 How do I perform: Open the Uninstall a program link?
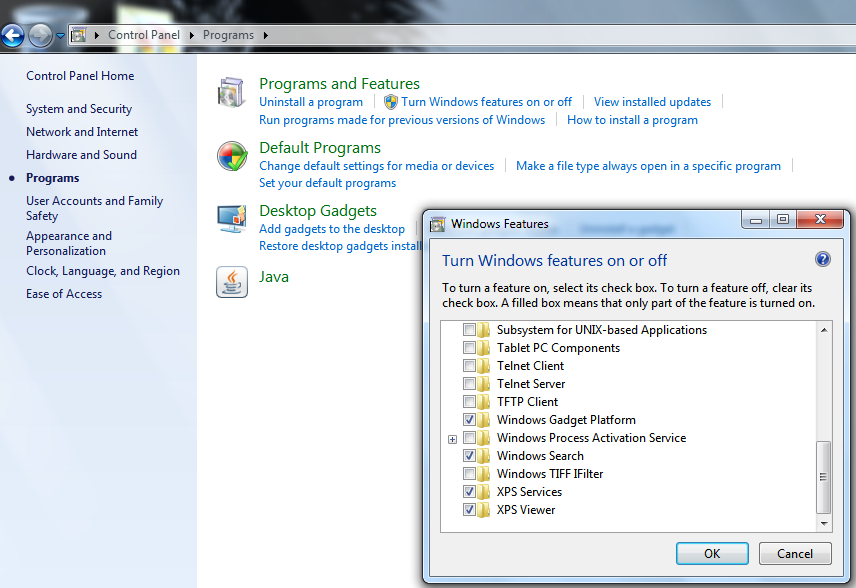(x=311, y=102)
